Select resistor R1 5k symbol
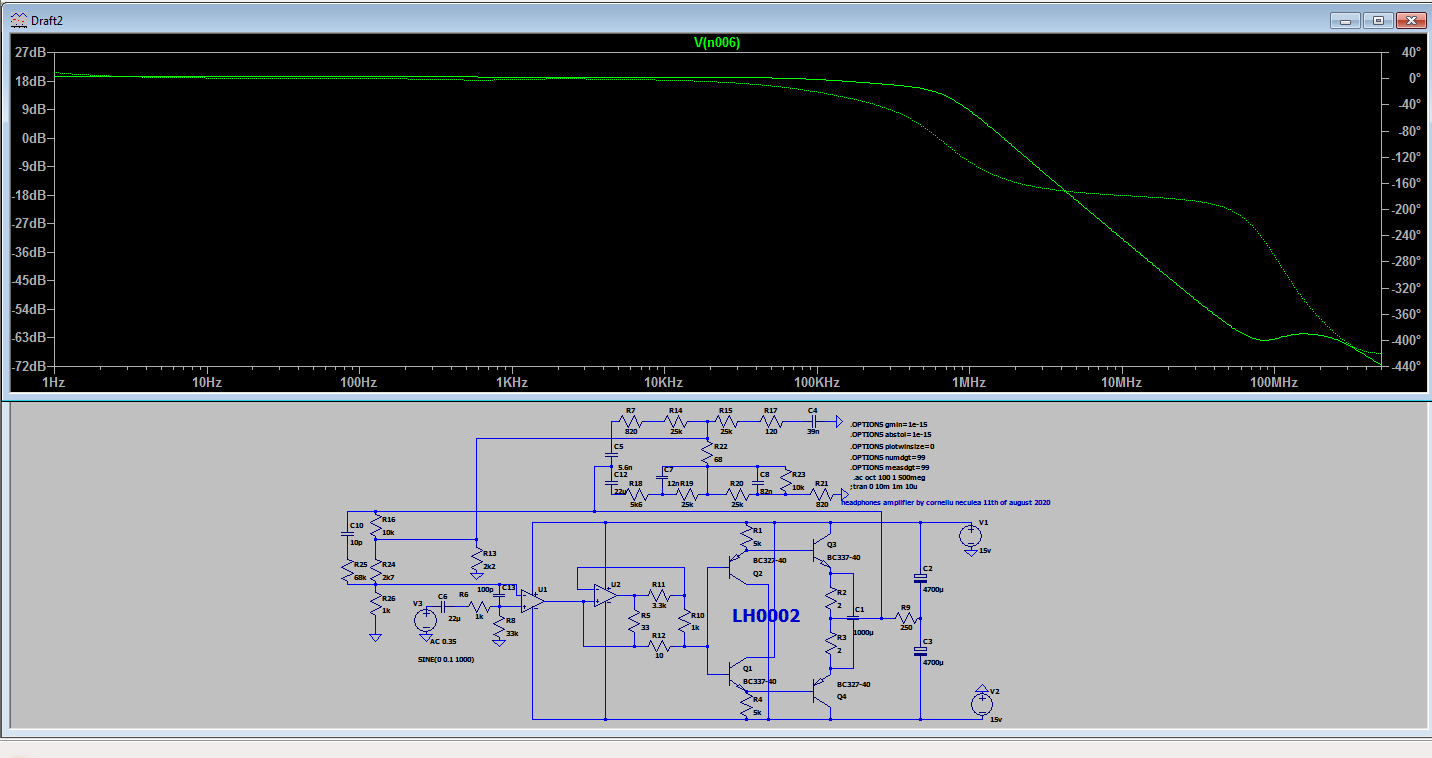Screen dimensions: 1432x758 tap(745, 537)
